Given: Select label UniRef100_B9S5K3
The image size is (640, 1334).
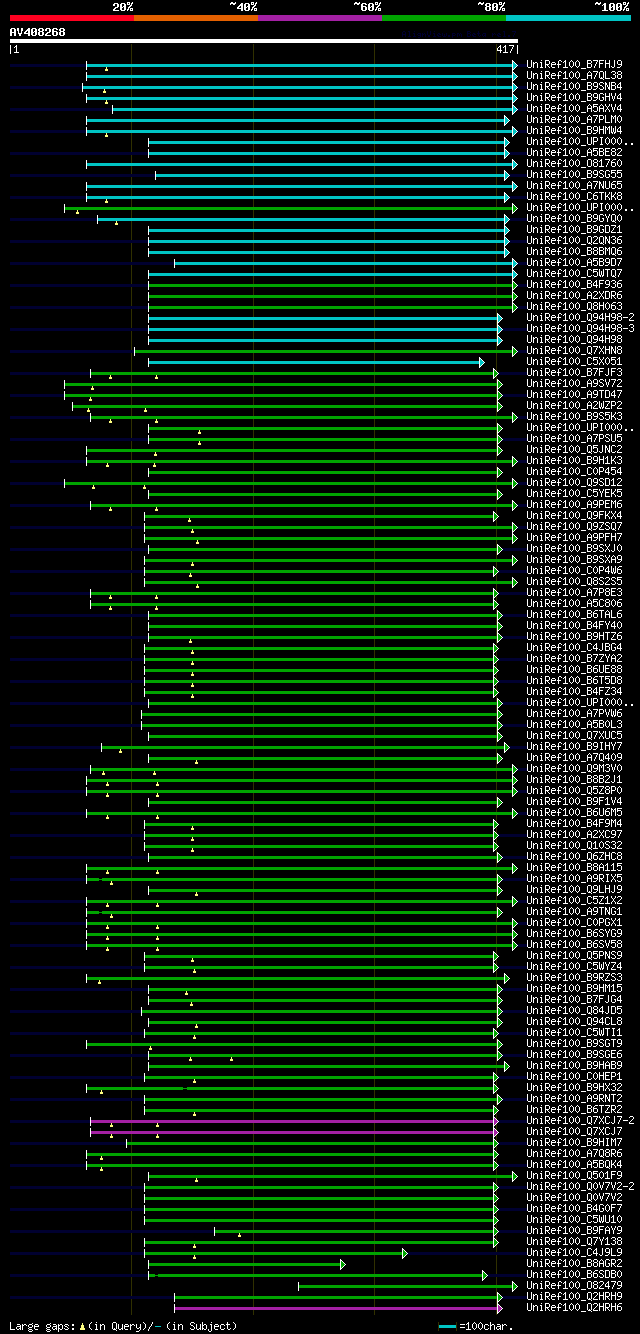Looking at the screenshot, I should point(574,416).
